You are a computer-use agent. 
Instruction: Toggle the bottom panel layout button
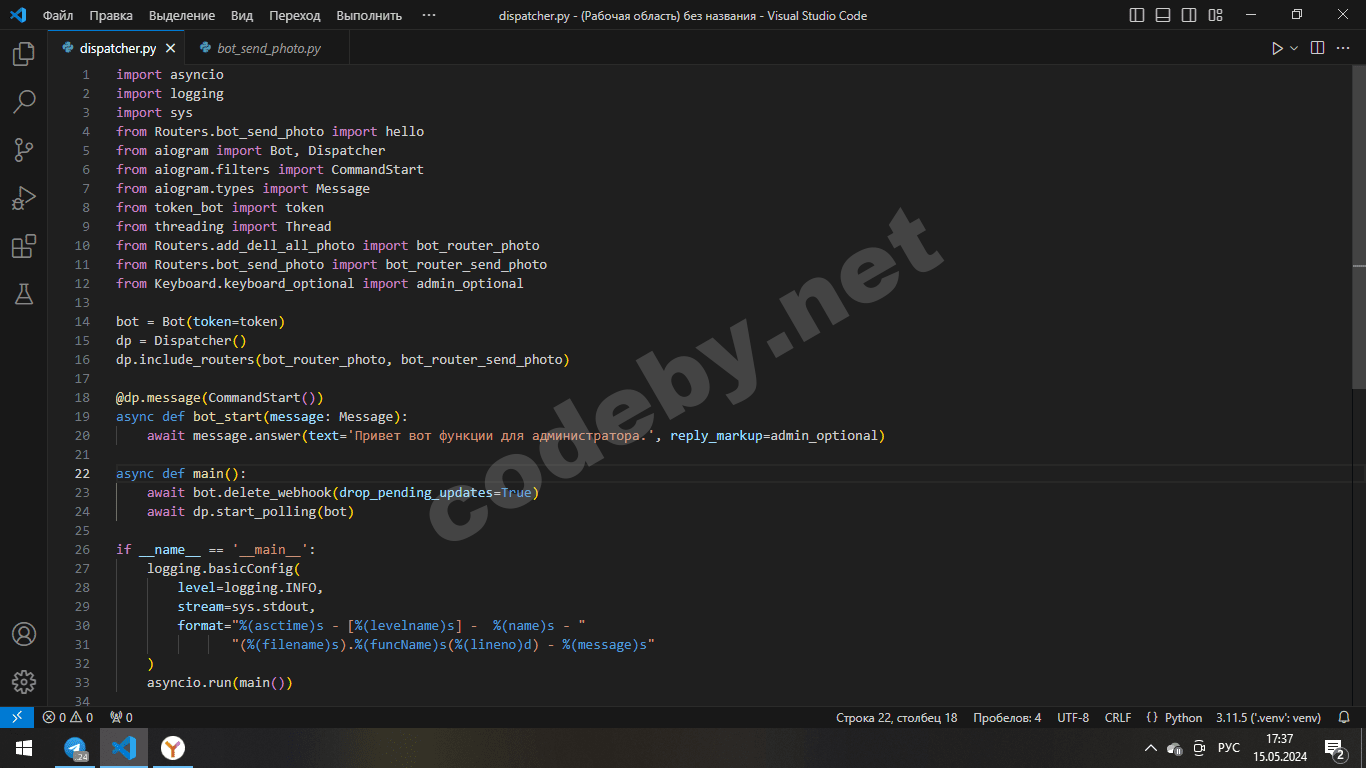tap(1163, 15)
